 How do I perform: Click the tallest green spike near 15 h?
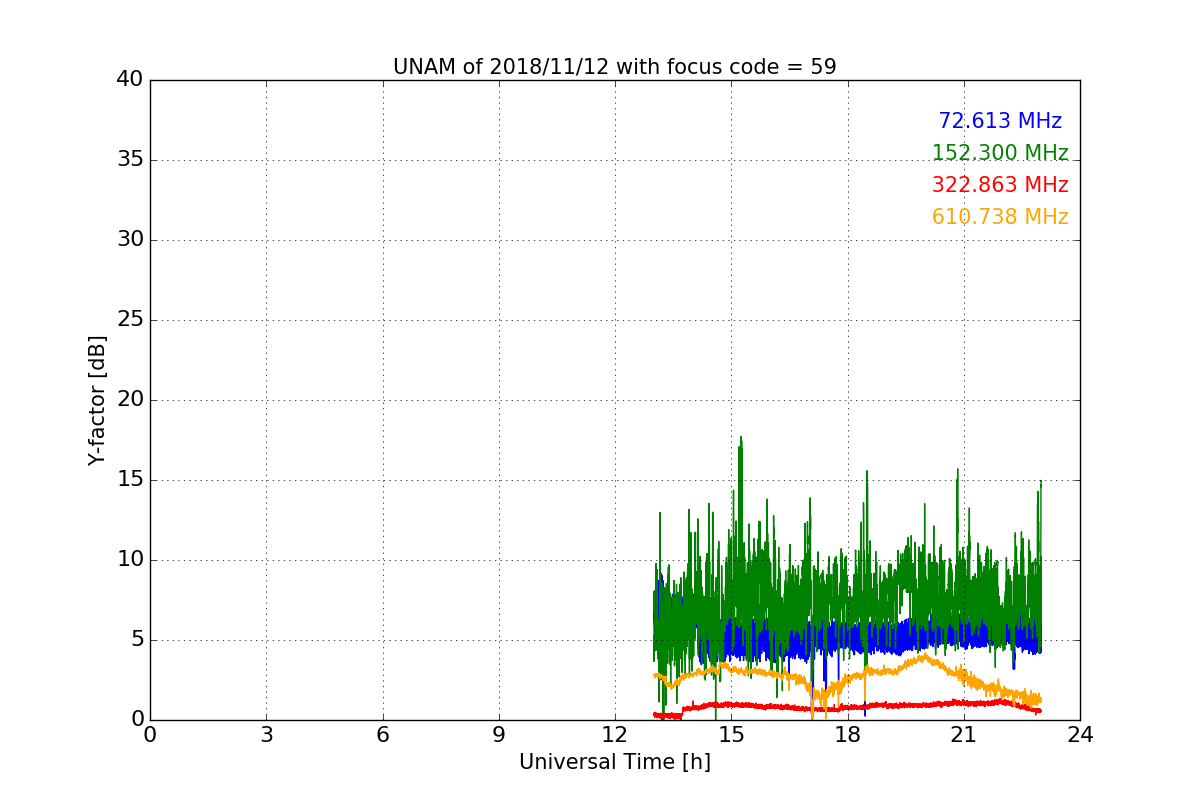pos(740,440)
